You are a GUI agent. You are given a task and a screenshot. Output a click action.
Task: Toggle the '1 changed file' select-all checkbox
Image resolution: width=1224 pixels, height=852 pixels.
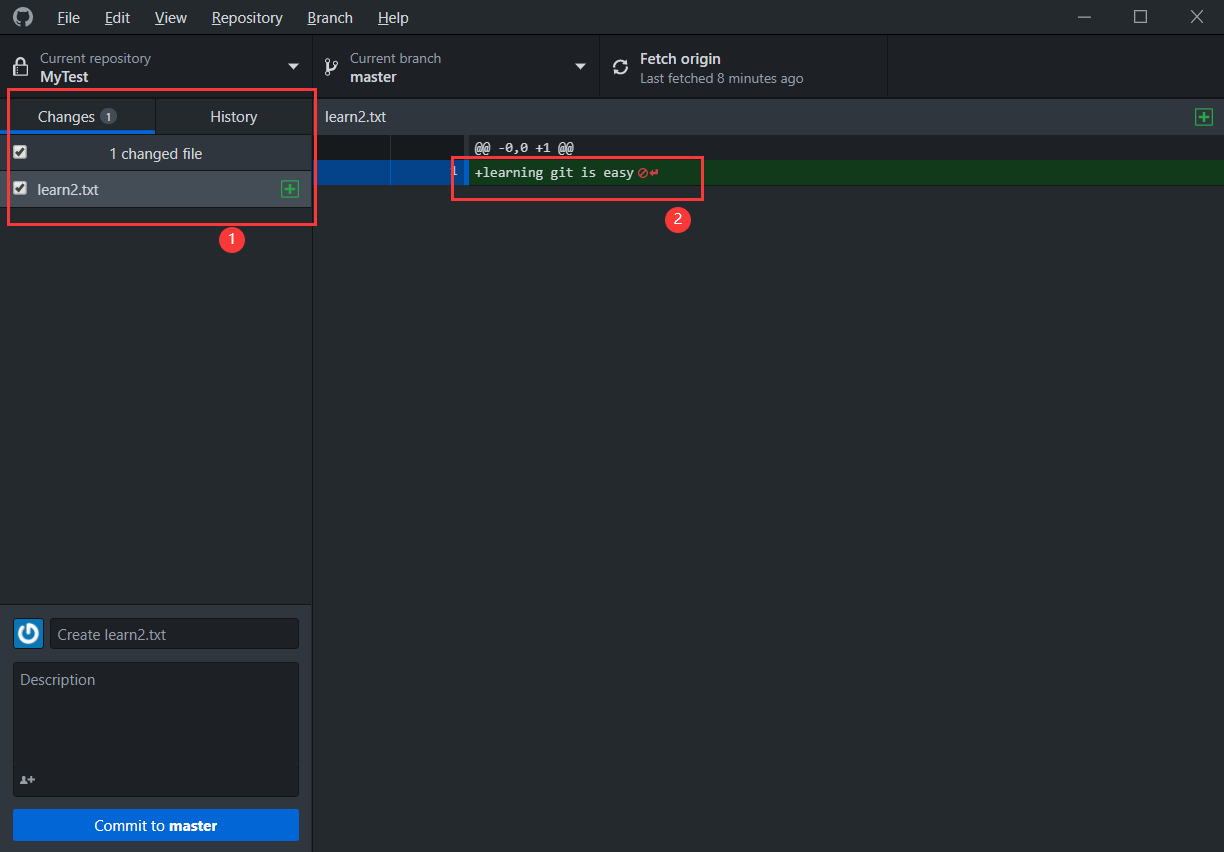click(x=20, y=153)
